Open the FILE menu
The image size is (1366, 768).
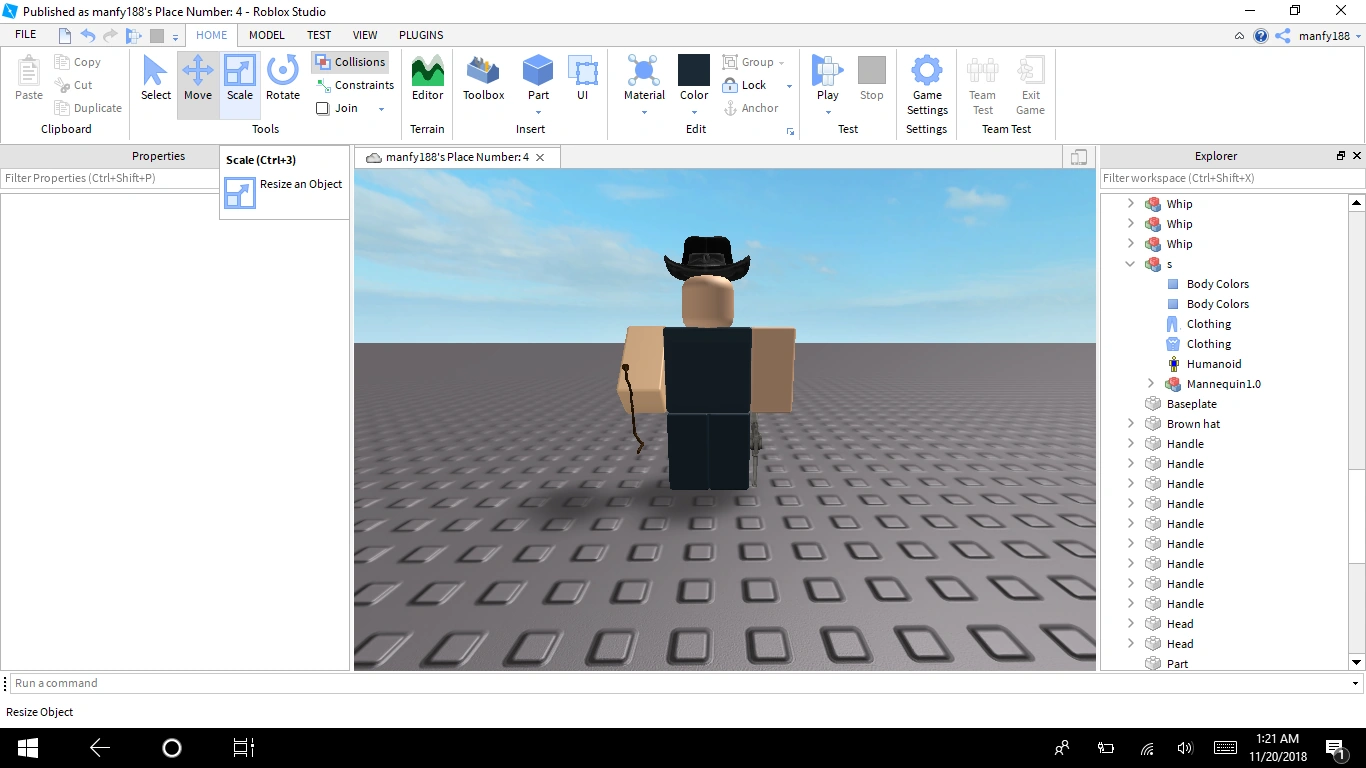click(24, 33)
